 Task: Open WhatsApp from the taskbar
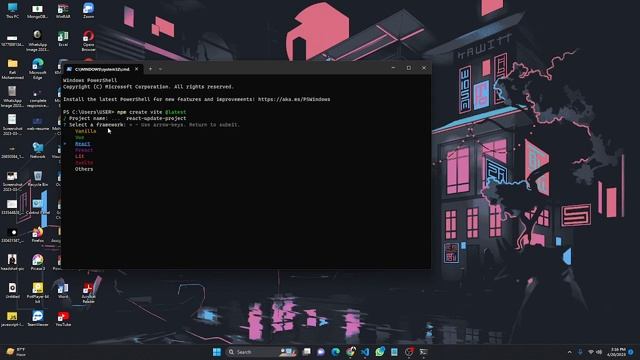[380, 352]
